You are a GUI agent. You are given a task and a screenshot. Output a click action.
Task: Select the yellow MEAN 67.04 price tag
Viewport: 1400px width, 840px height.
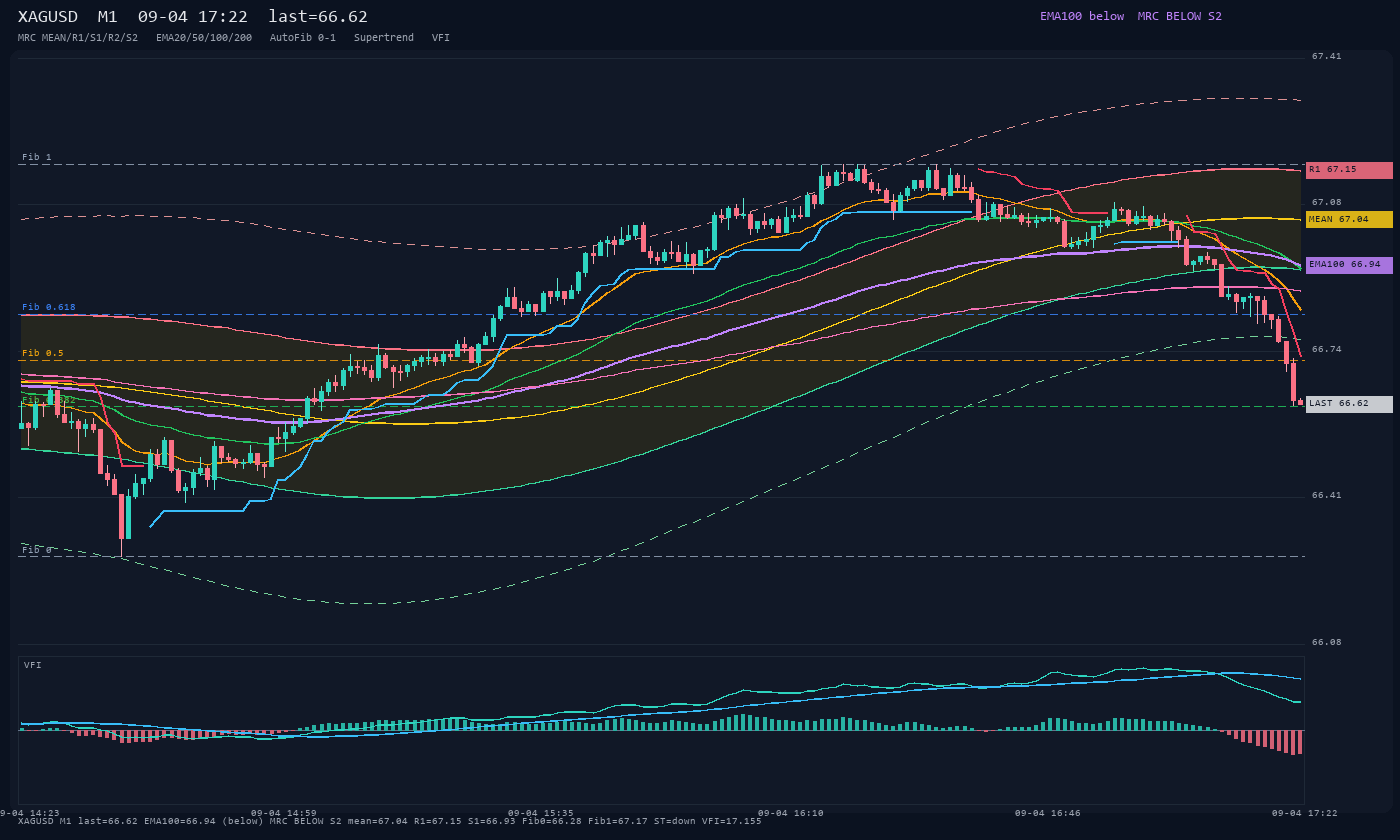click(1349, 219)
